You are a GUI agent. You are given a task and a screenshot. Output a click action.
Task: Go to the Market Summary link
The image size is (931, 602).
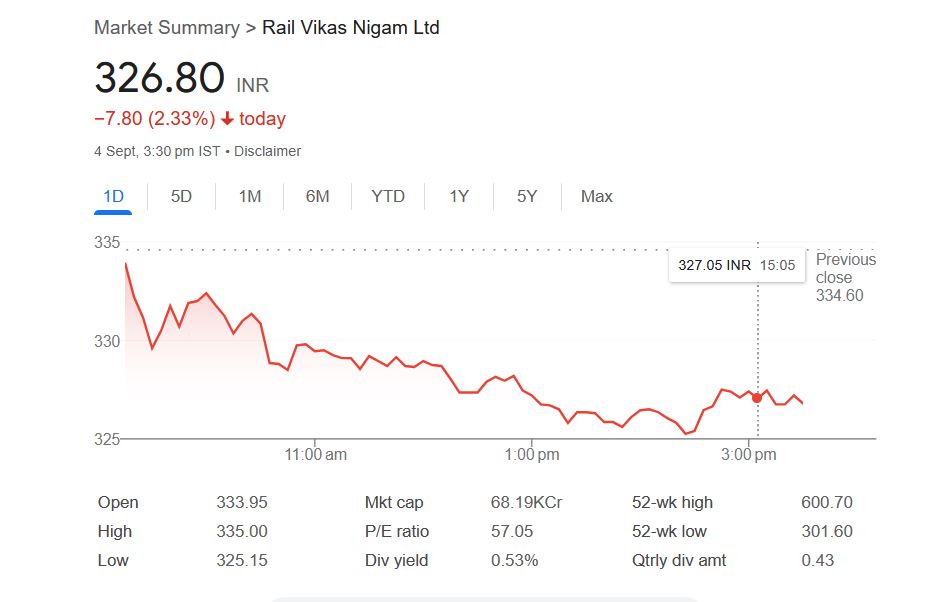pyautogui.click(x=166, y=27)
